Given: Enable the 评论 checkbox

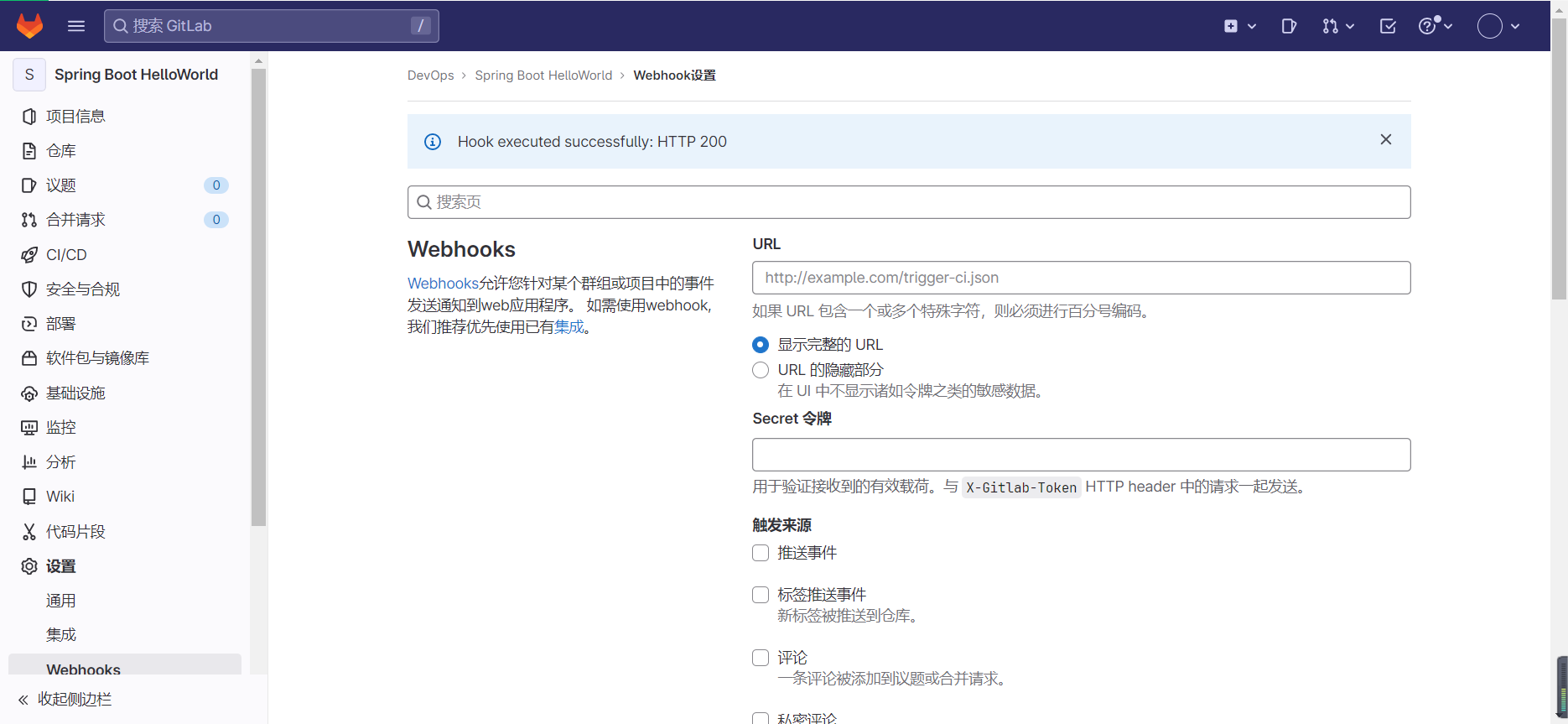Looking at the screenshot, I should pyautogui.click(x=761, y=658).
